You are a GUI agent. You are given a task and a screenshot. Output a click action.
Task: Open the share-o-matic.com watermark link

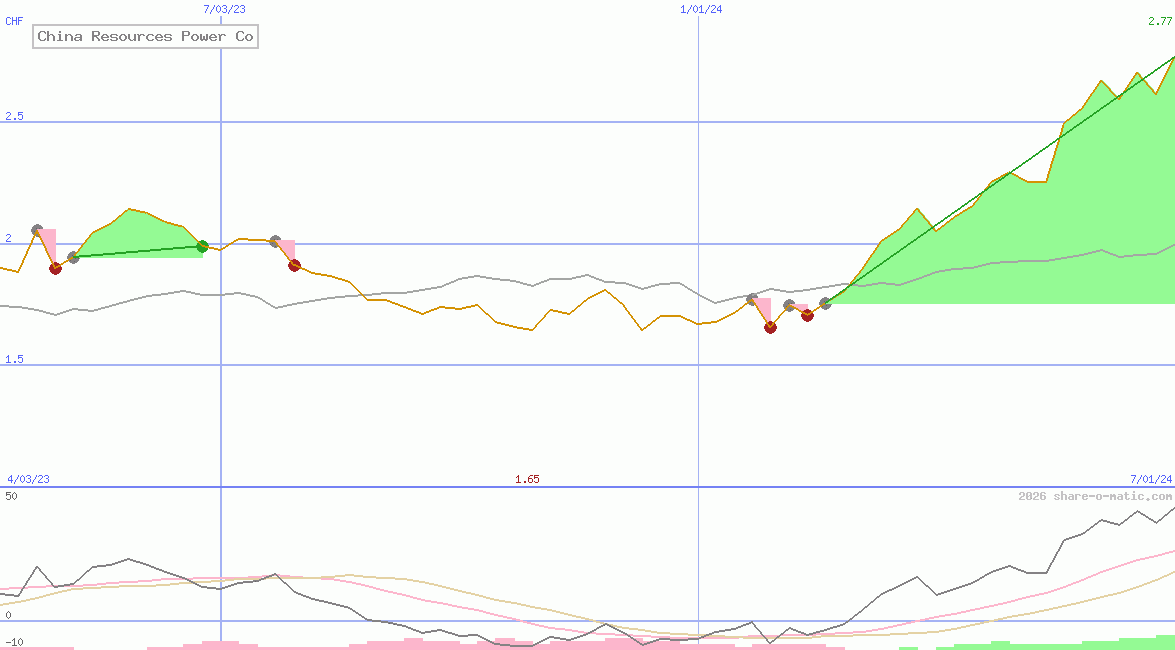[x=1096, y=493]
